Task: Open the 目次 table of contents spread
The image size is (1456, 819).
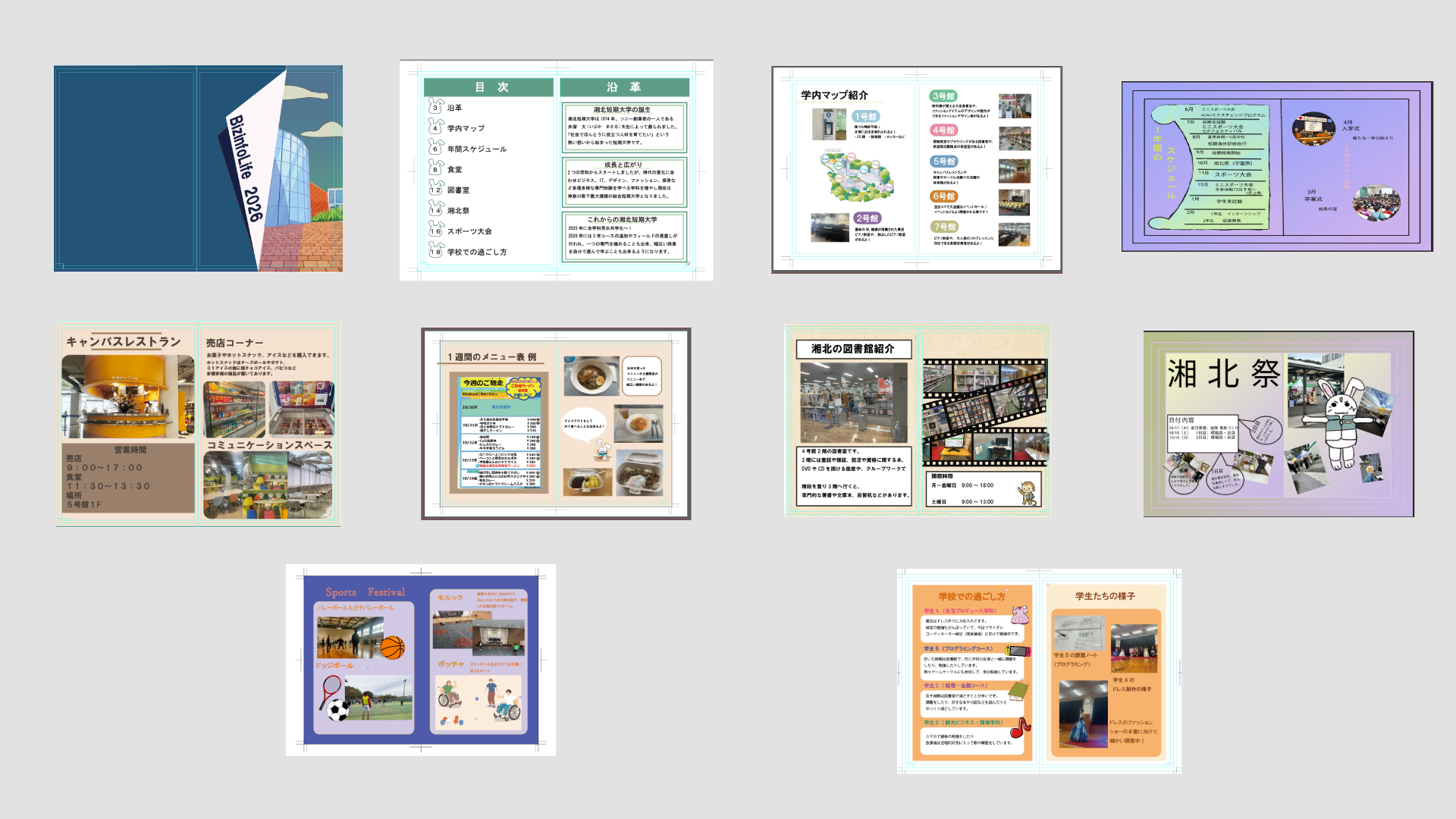Action: click(x=556, y=170)
